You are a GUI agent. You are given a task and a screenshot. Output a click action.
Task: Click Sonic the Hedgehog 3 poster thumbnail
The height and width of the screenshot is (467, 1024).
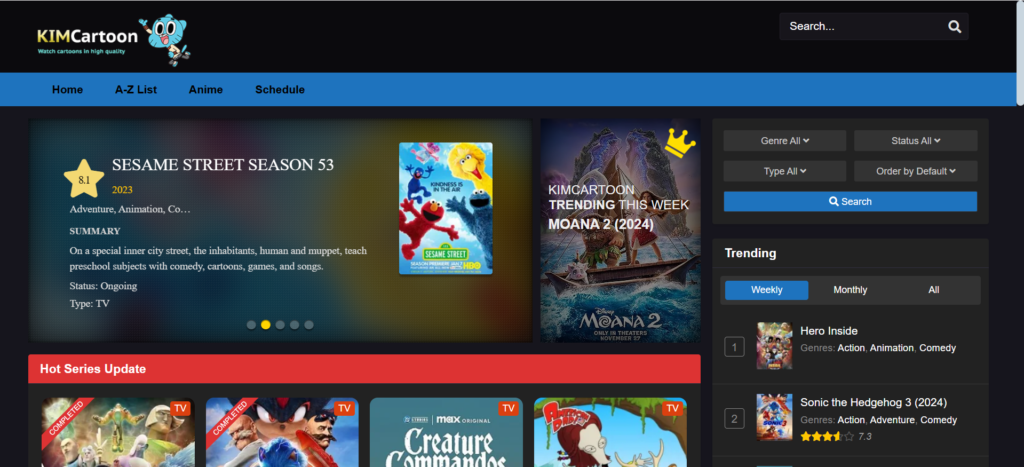(x=774, y=417)
